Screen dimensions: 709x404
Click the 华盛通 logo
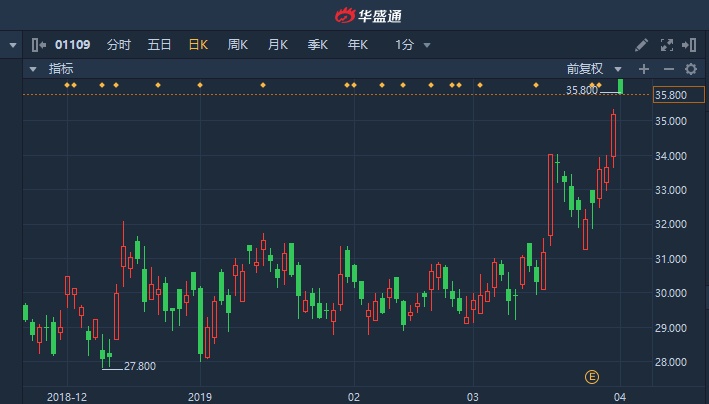click(368, 16)
